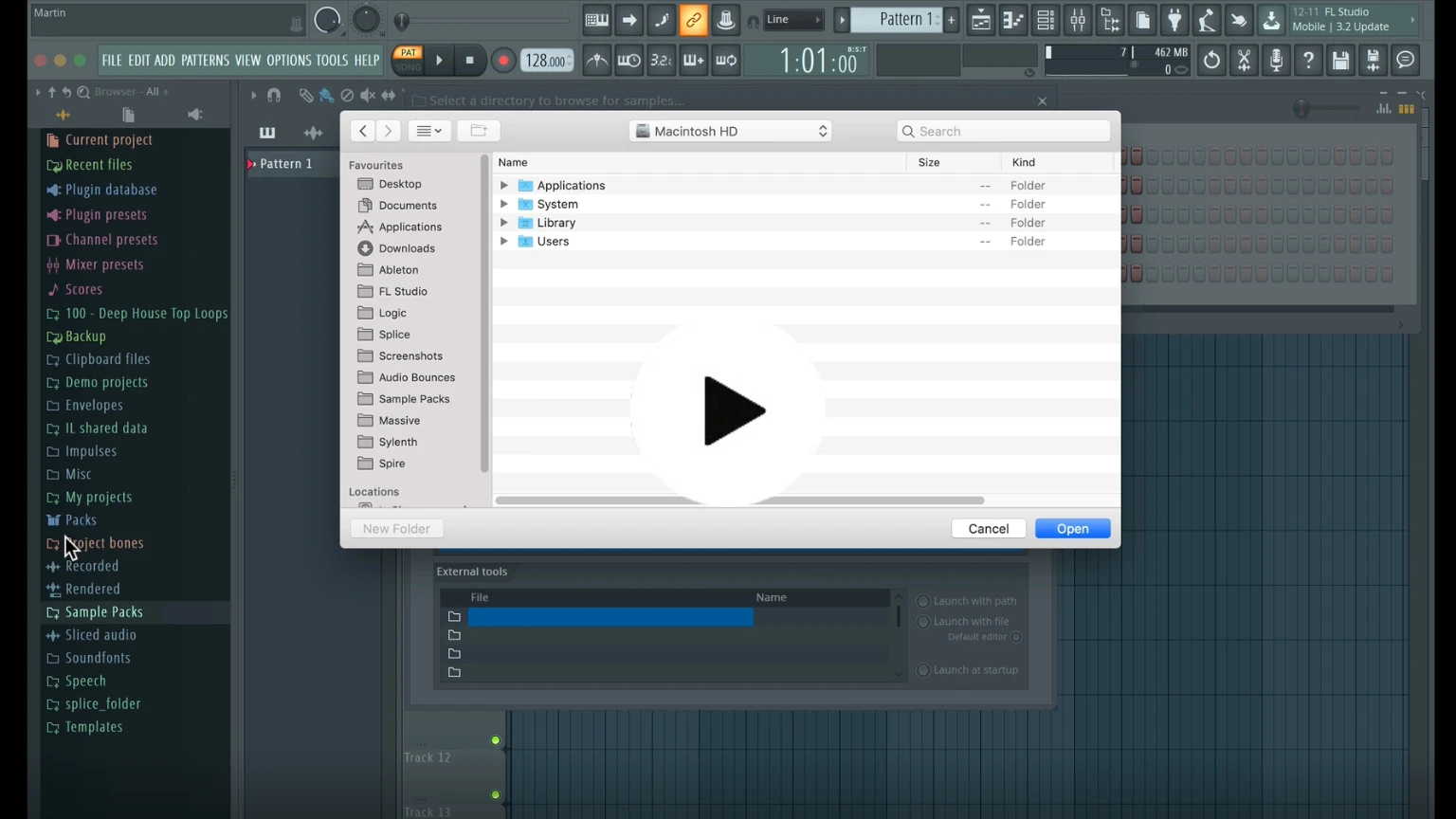Image resolution: width=1456 pixels, height=819 pixels.
Task: Click the main pitch knob
Action: pyautogui.click(x=366, y=20)
